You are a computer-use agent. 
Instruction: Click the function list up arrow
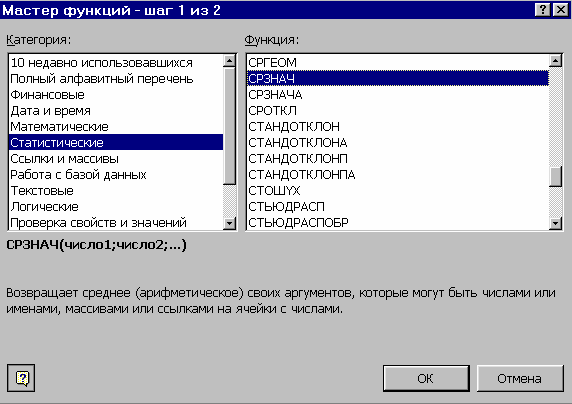coord(555,61)
